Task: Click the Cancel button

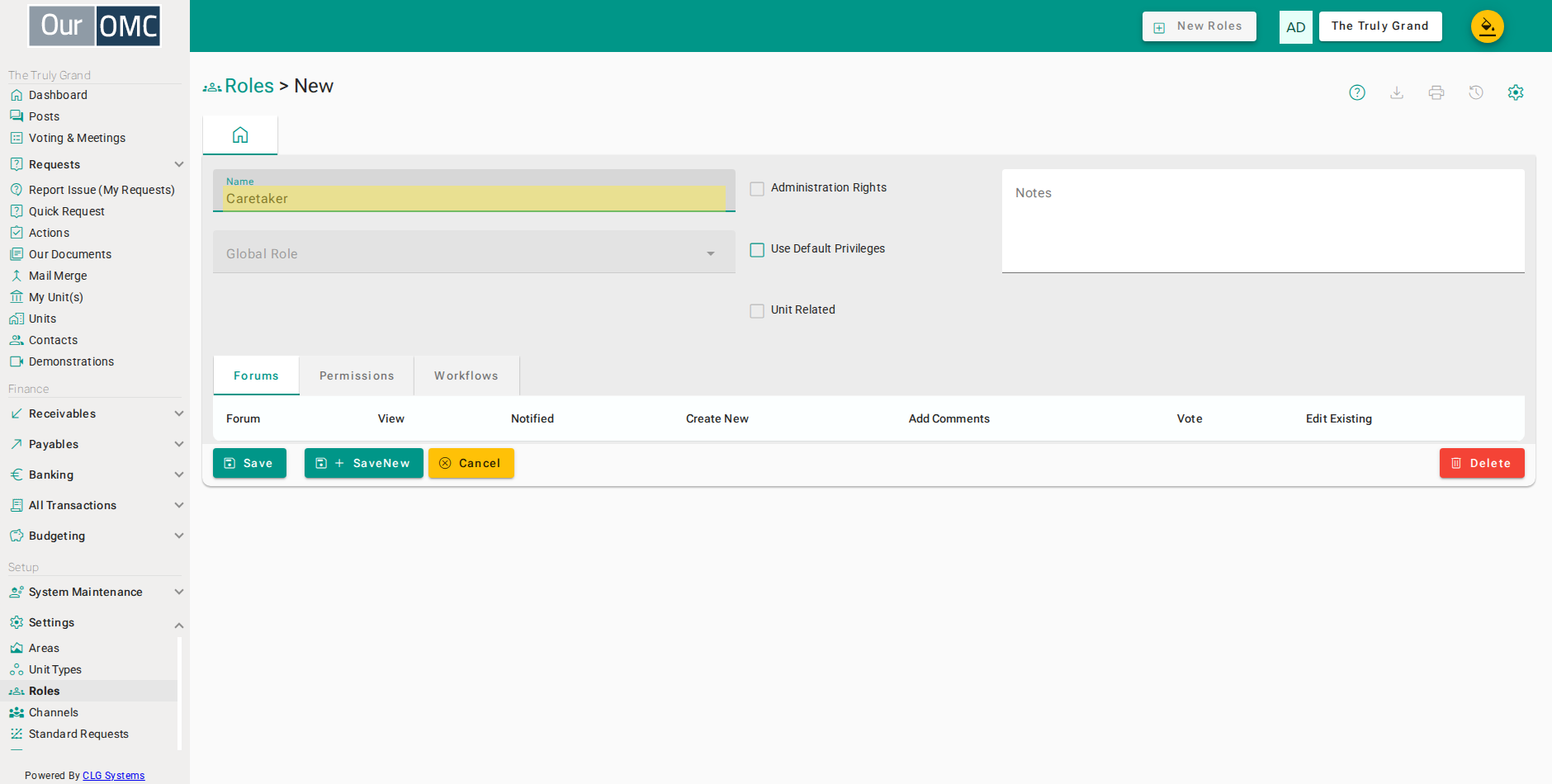Action: coord(471,463)
